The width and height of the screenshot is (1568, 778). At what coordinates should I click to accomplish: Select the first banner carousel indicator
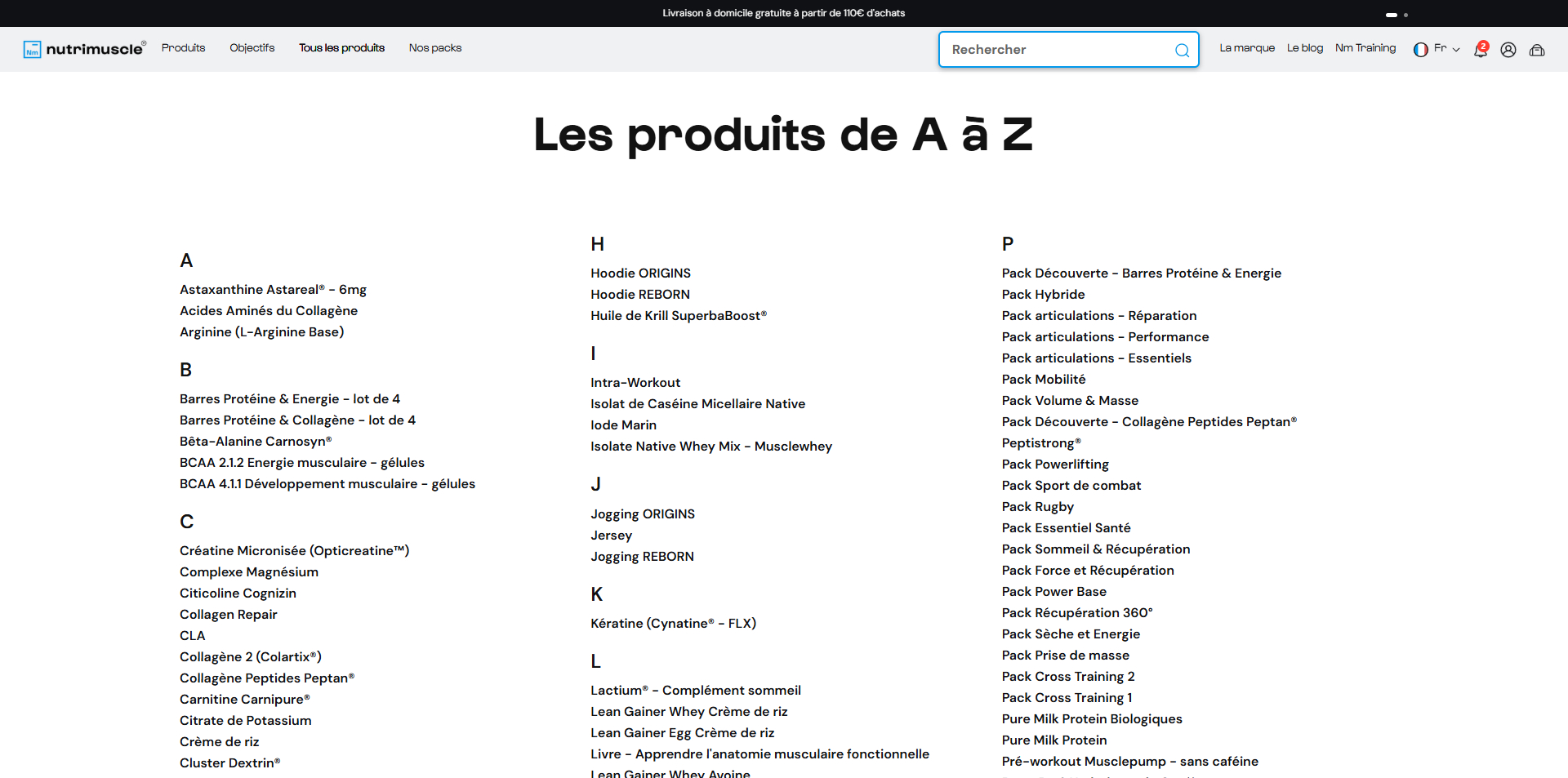(1392, 15)
